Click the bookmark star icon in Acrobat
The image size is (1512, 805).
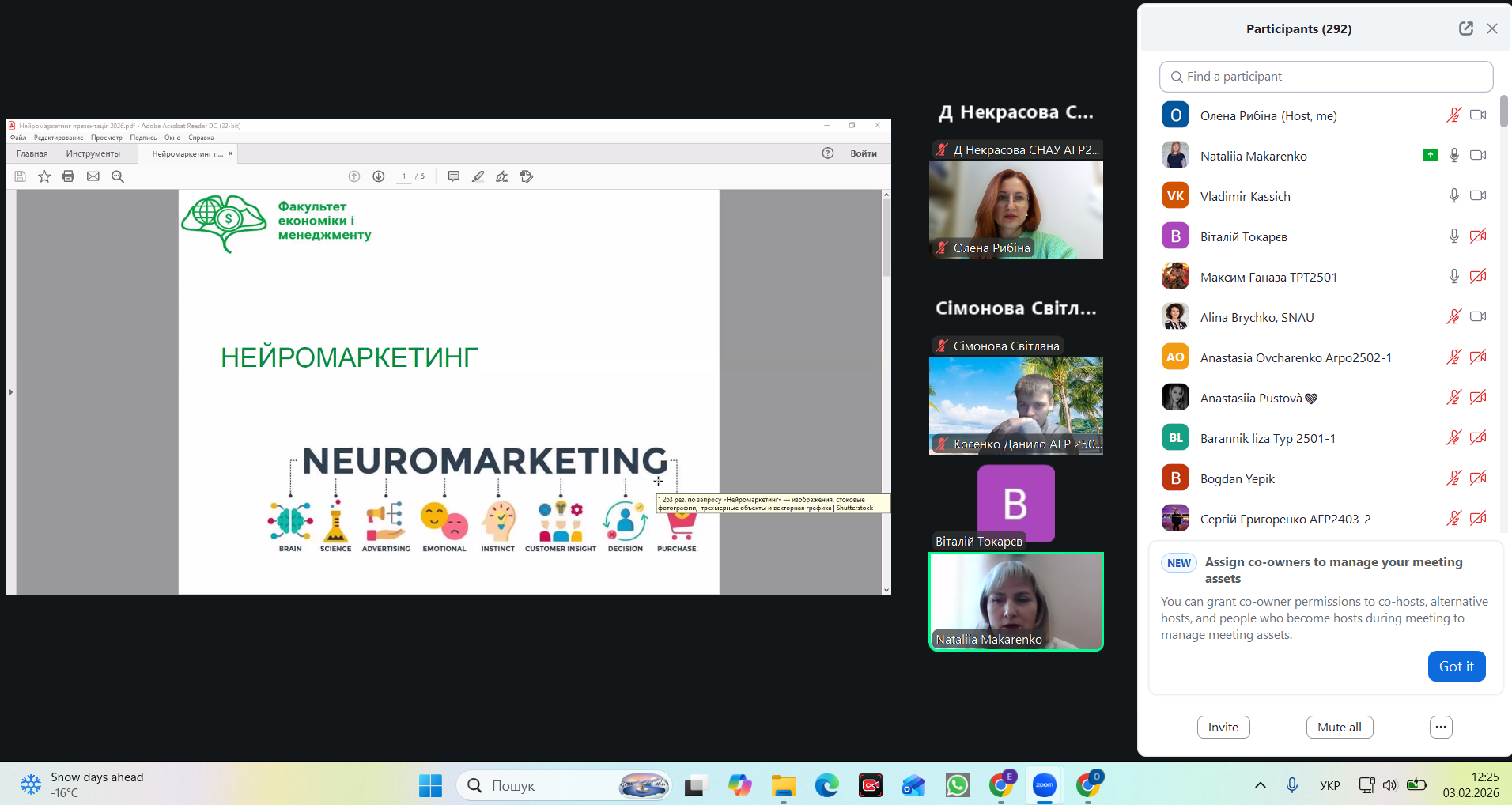(44, 176)
